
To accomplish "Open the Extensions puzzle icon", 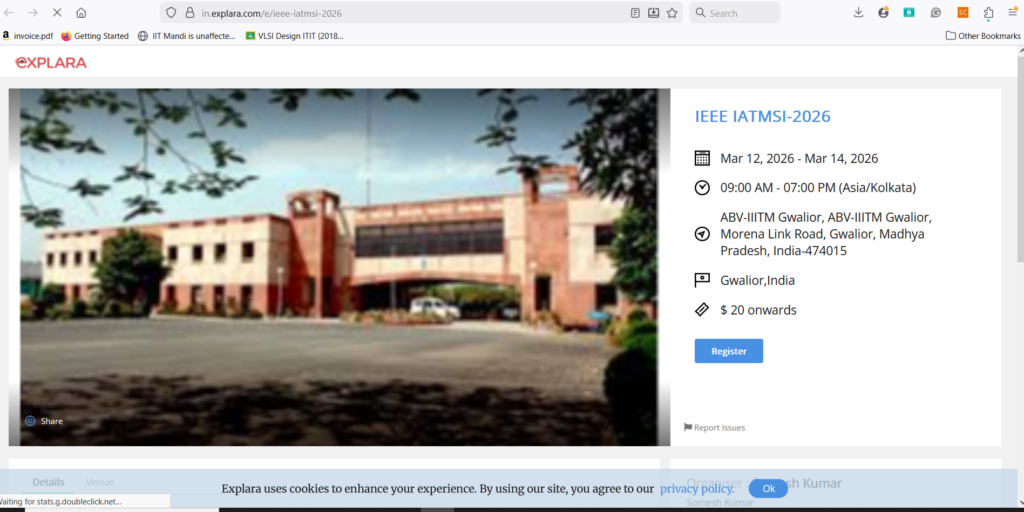I will tap(988, 13).
